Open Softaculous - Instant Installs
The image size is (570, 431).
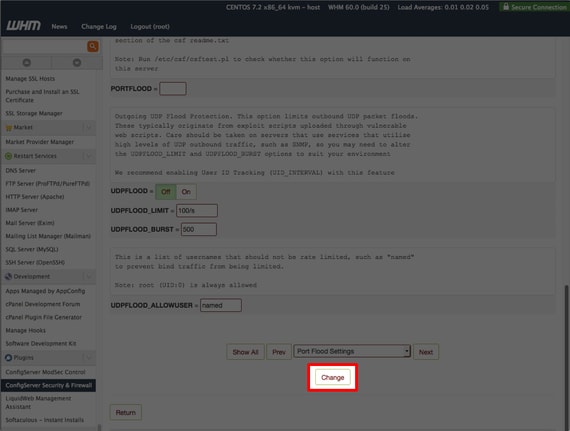pos(44,420)
